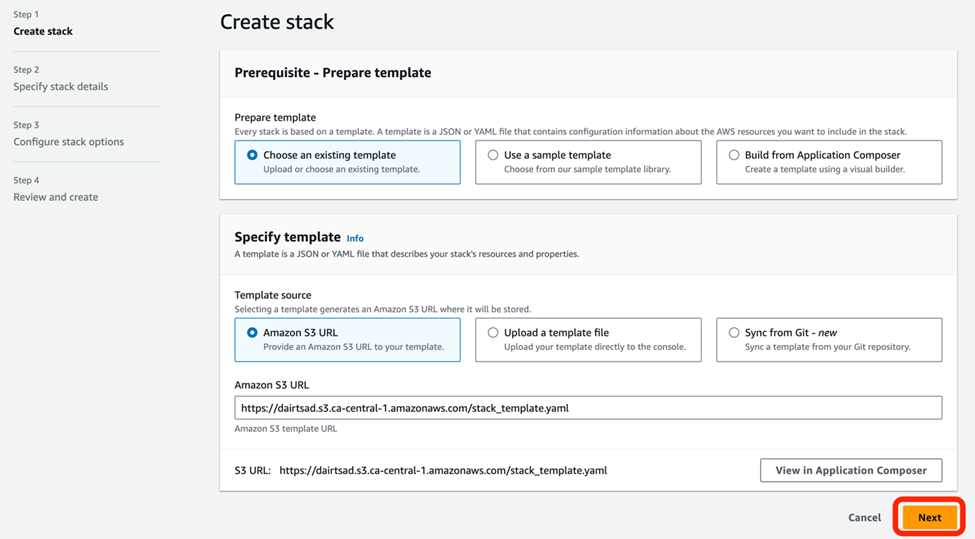The width and height of the screenshot is (975, 539).
Task: Click the 'Amazon S3 template URL' hint text
Action: click(286, 429)
